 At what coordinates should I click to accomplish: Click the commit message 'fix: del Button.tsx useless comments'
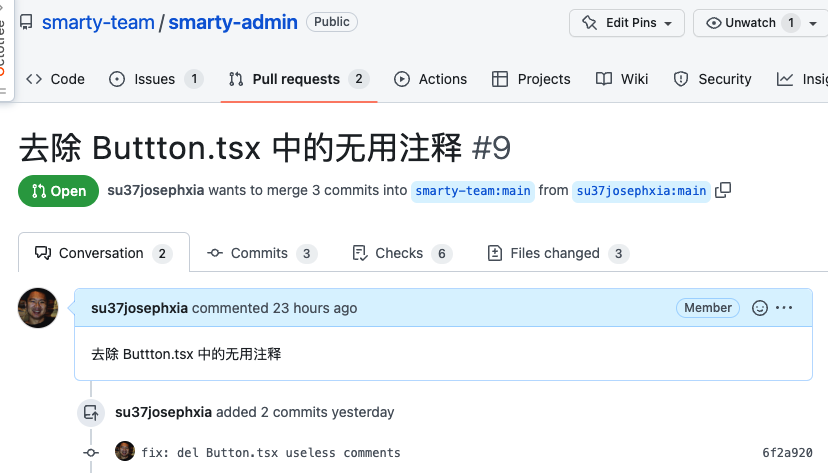click(x=271, y=453)
